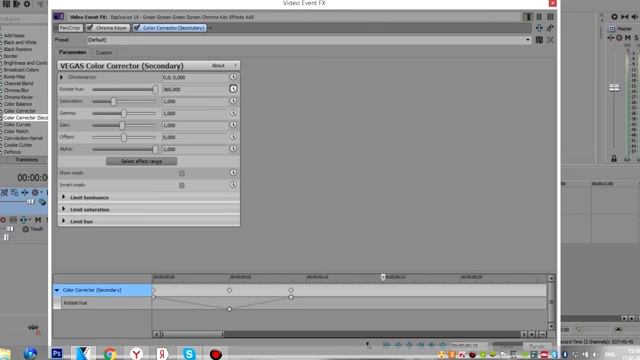Screen dimensions: 640x360
Task: Click the Chrominance value field
Action: click(x=195, y=77)
